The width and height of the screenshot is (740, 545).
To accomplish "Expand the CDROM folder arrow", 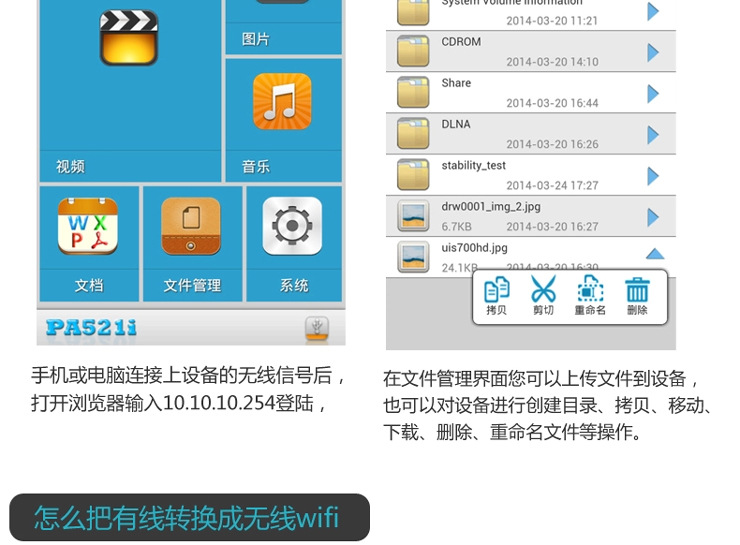I will click(653, 52).
